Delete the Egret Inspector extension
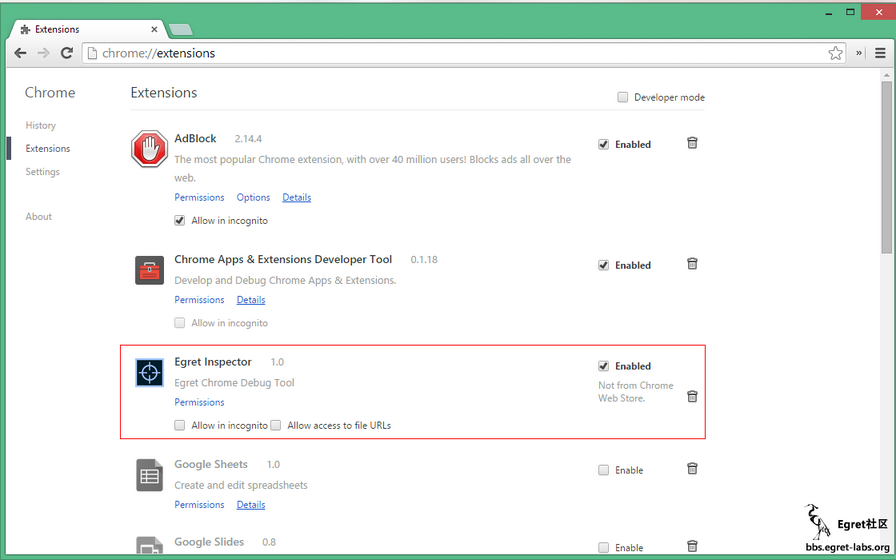The width and height of the screenshot is (896, 560). pos(692,397)
